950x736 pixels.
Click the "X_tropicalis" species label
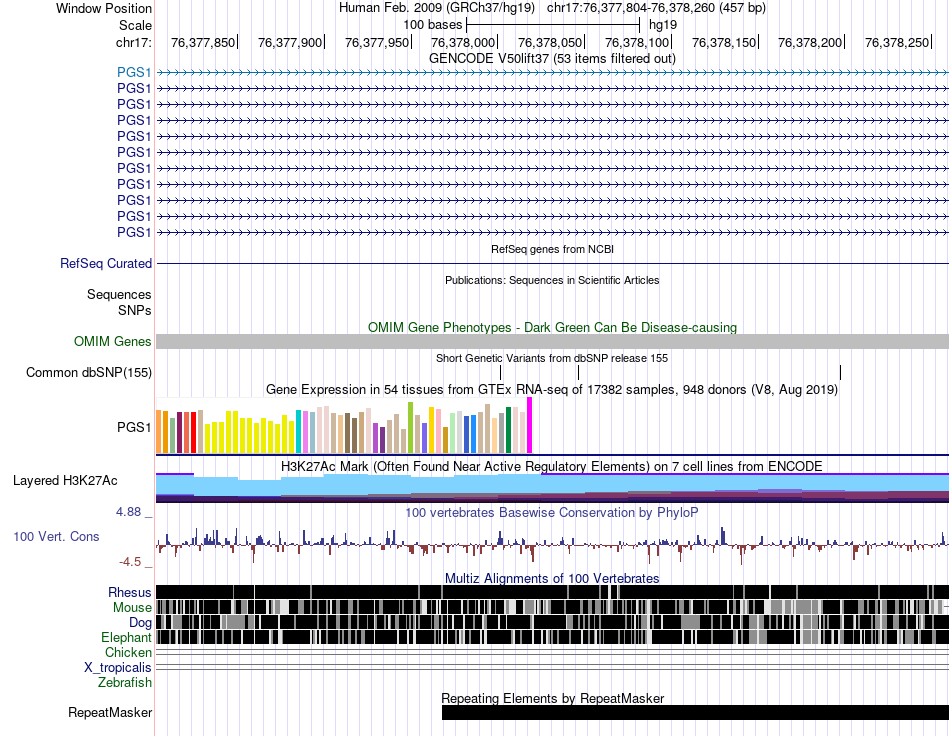pos(118,668)
